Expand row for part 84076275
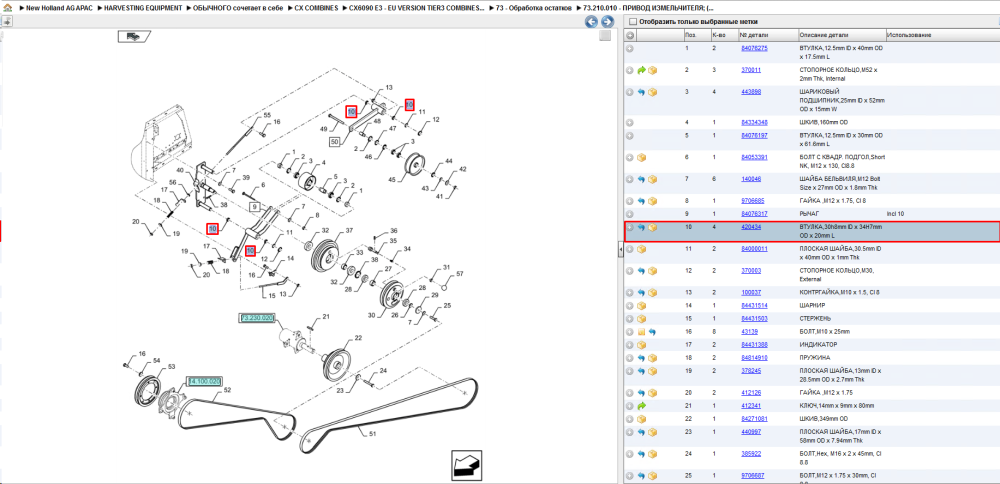This screenshot has width=1000, height=484. coord(630,48)
